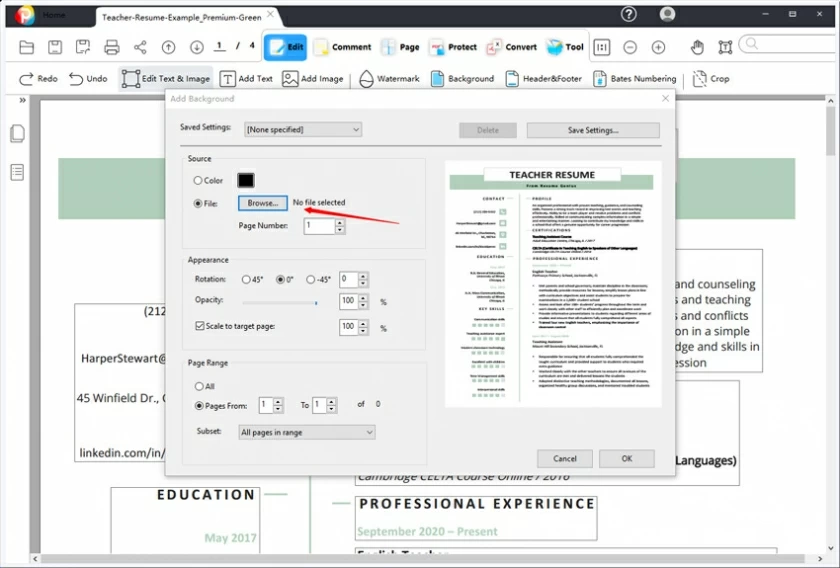Click the background preview thumbnail
This screenshot has width=840, height=568.
click(x=553, y=284)
